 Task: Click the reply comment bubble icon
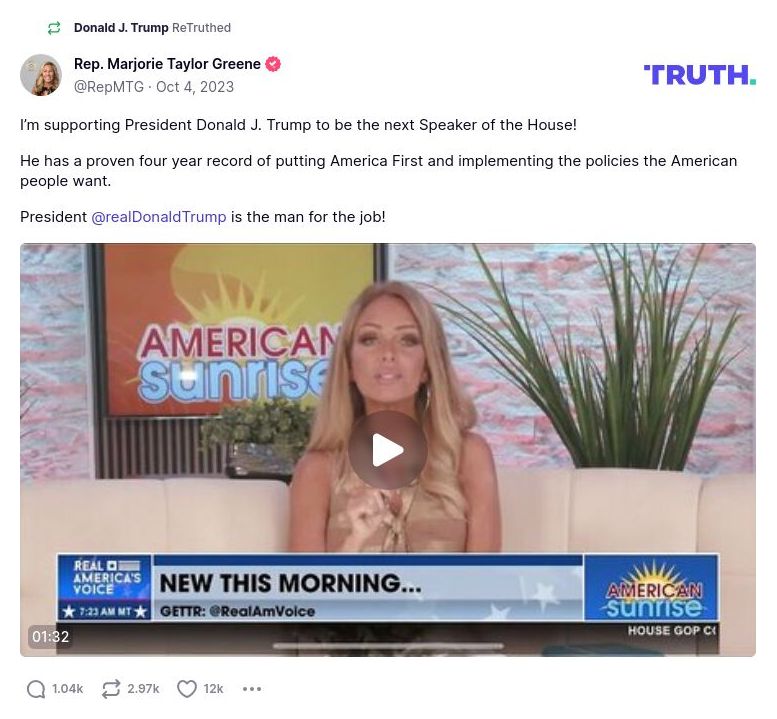[x=36, y=689]
